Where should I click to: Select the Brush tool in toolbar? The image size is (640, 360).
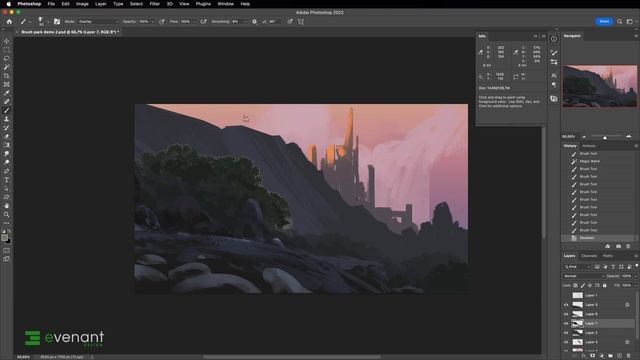7,110
